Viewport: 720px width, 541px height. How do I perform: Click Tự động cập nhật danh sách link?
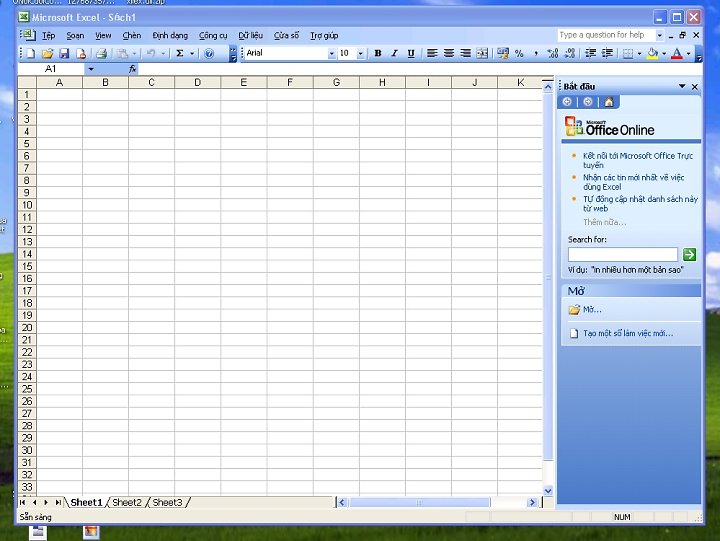640,203
